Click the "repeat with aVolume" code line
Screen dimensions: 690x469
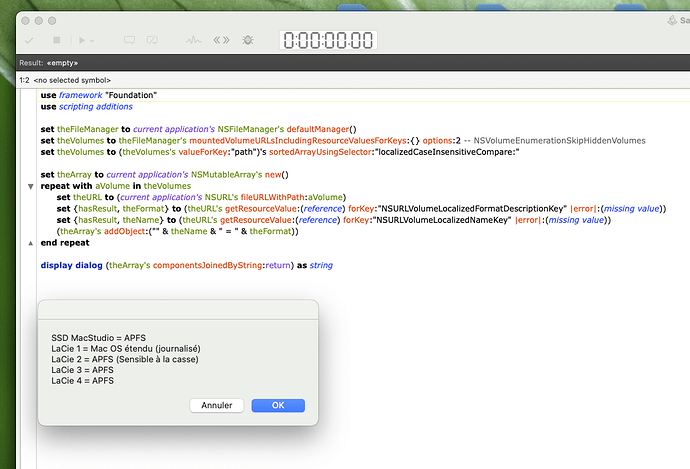click(101, 186)
